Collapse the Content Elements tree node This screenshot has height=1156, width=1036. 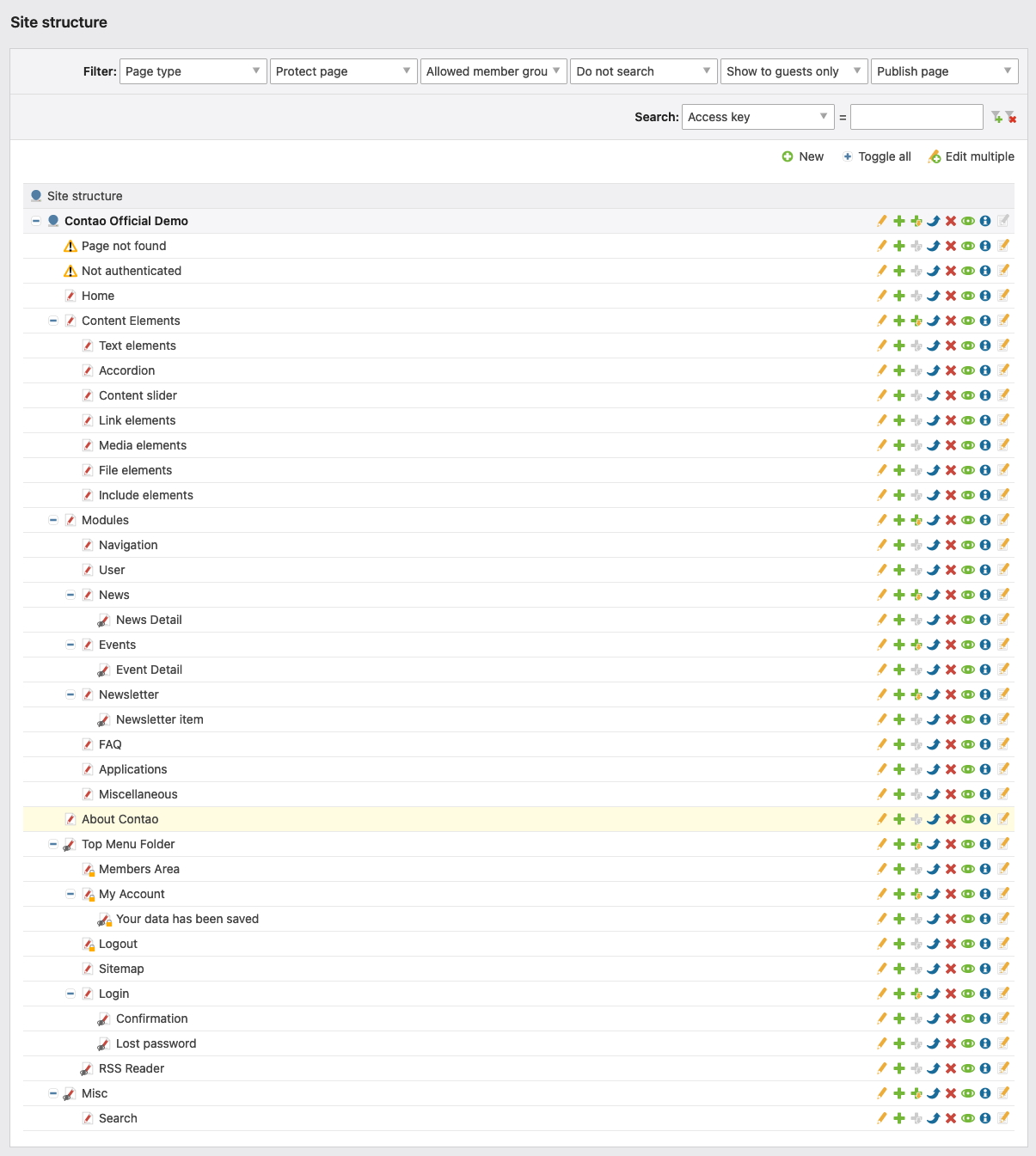[x=53, y=321]
